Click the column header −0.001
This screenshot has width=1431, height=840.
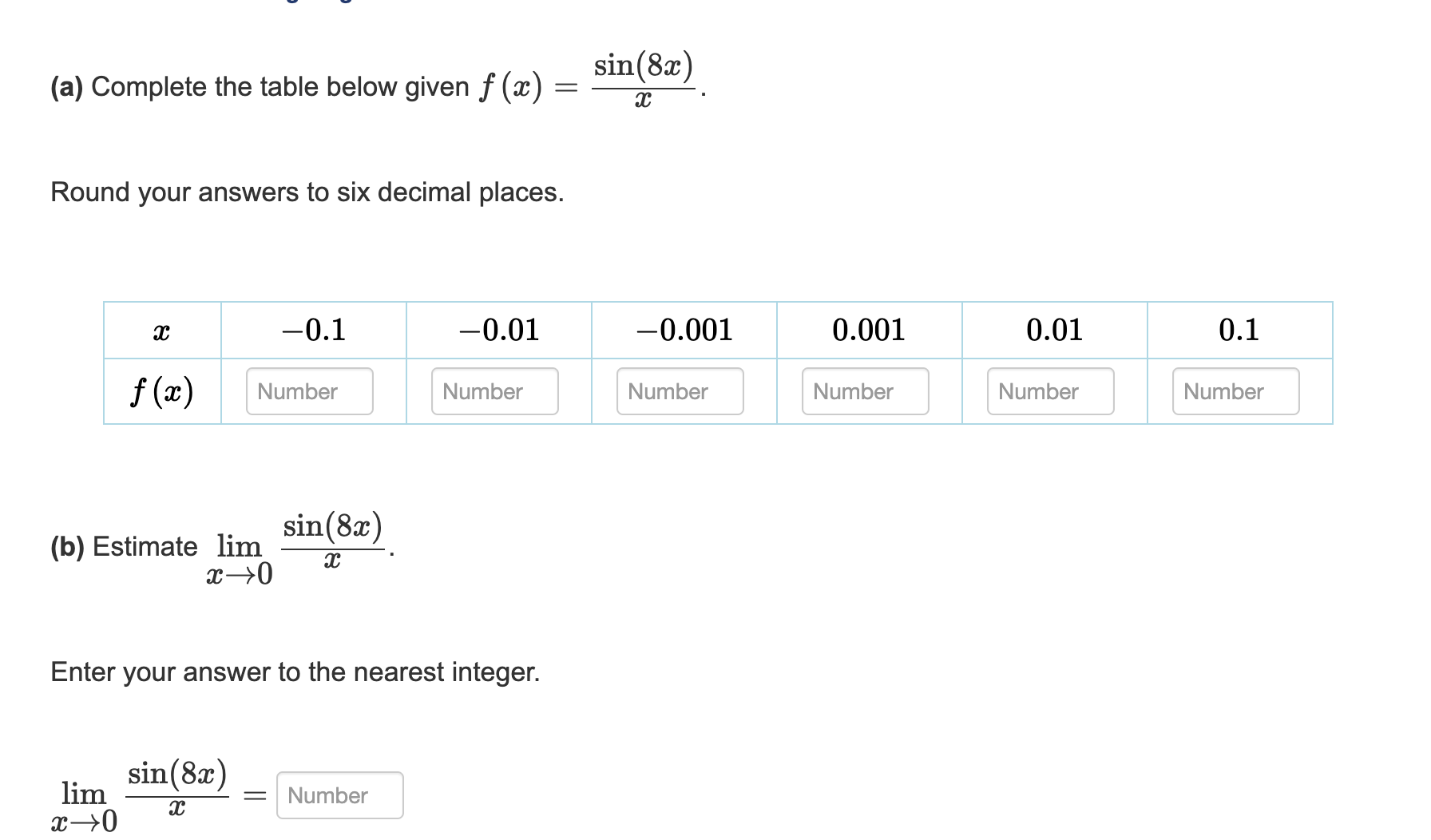pos(684,330)
